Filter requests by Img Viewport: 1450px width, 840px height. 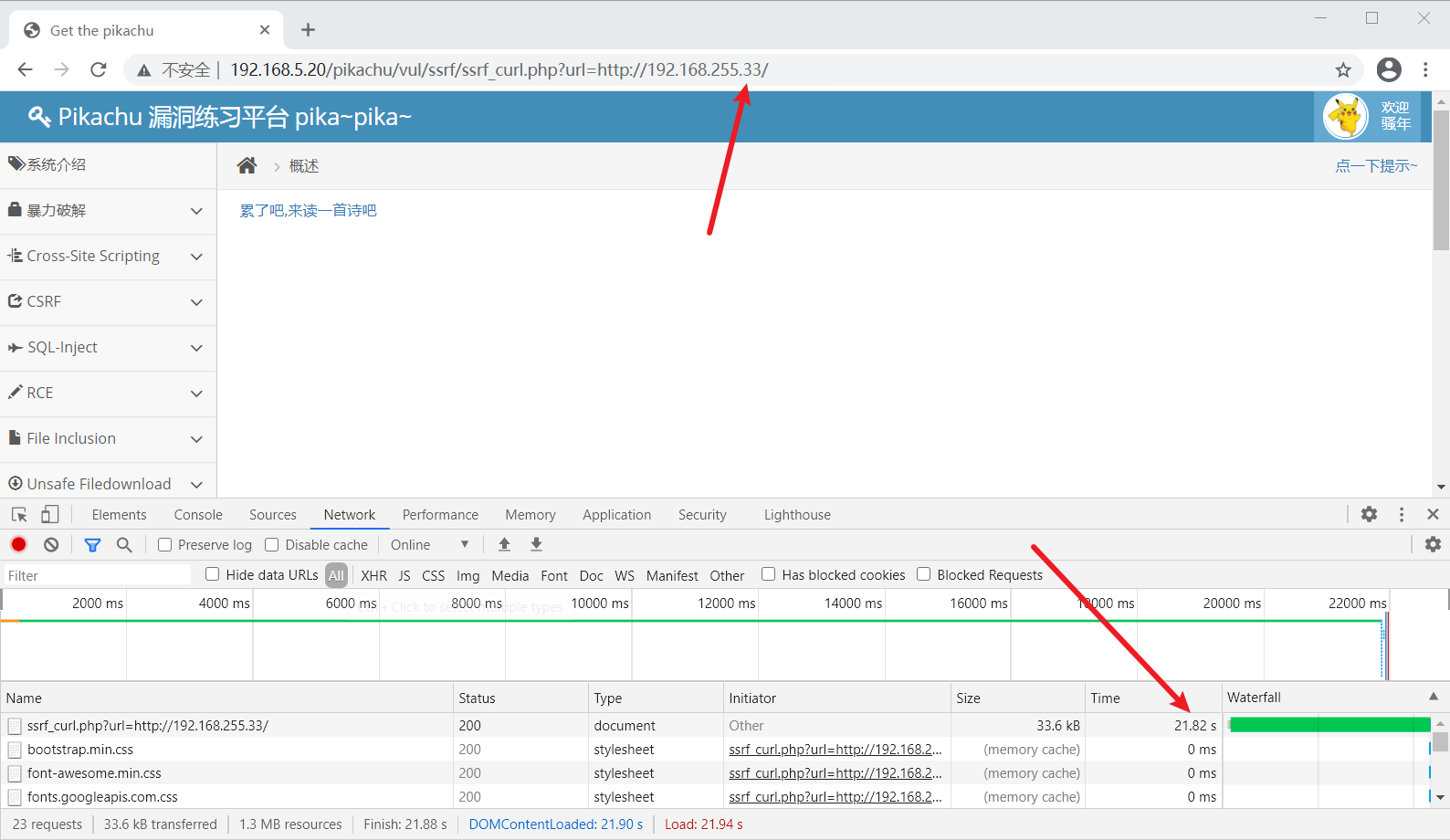[468, 575]
